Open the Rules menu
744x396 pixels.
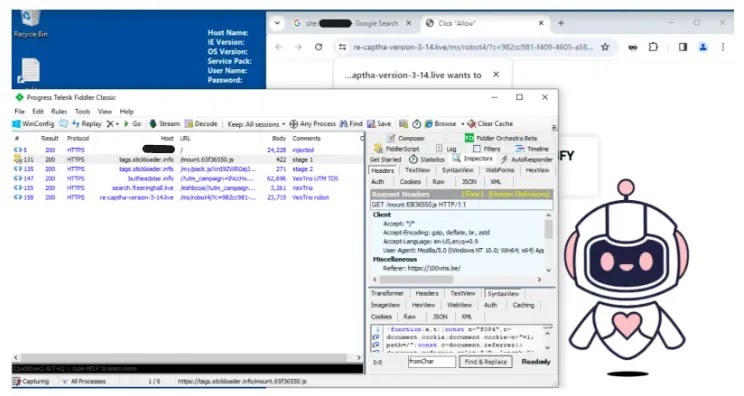tap(59, 111)
